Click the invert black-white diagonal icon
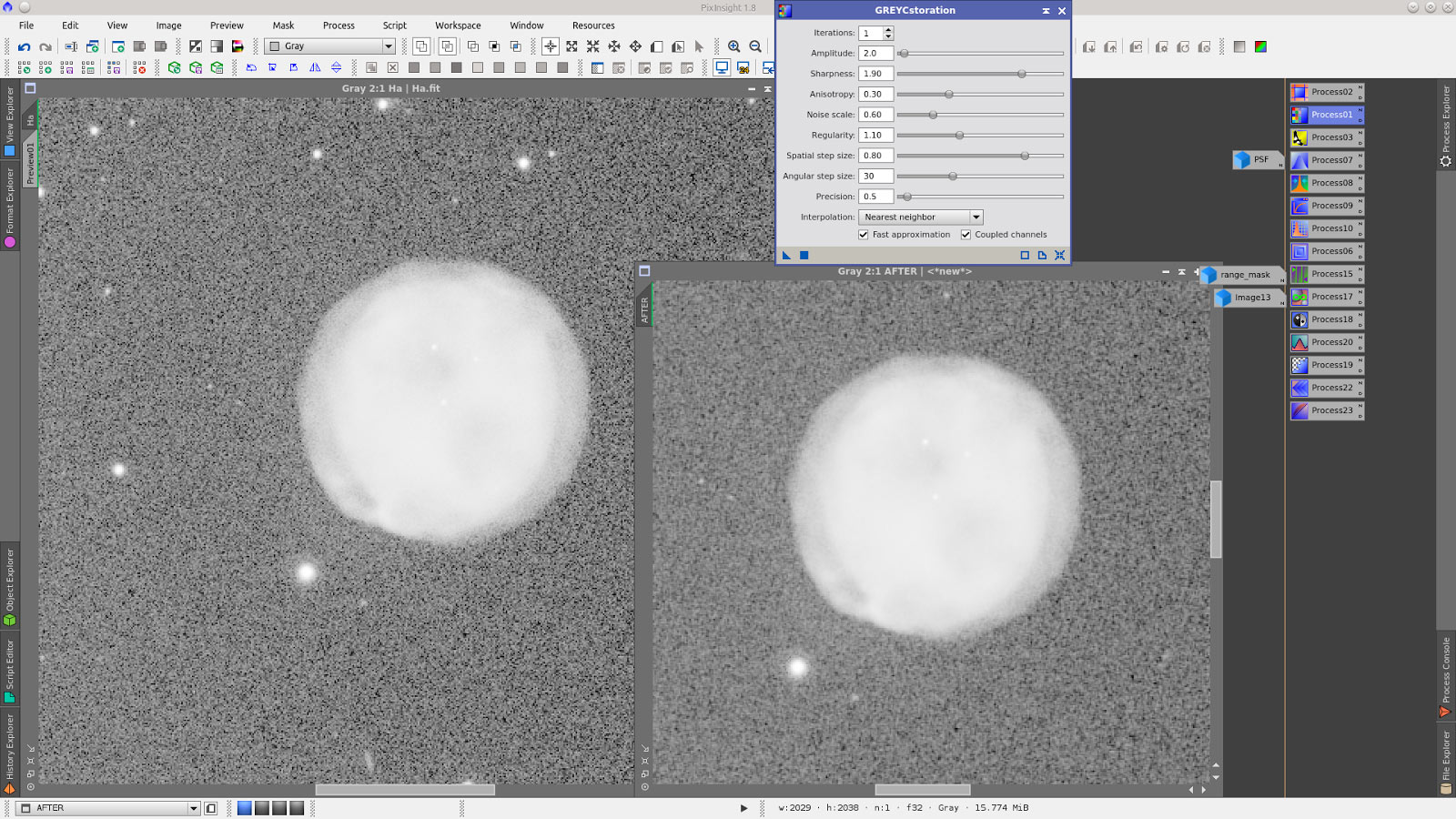This screenshot has width=1456, height=819. click(195, 46)
